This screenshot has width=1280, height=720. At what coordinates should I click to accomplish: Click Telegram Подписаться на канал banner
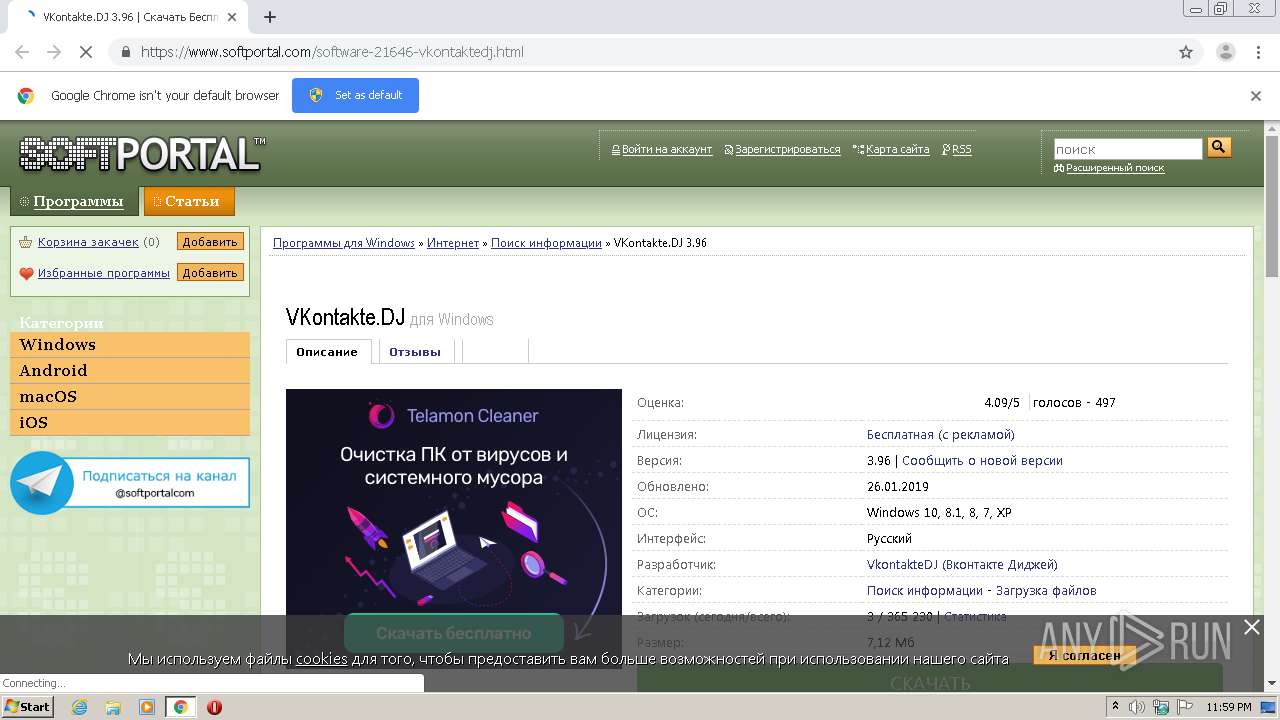click(130, 483)
